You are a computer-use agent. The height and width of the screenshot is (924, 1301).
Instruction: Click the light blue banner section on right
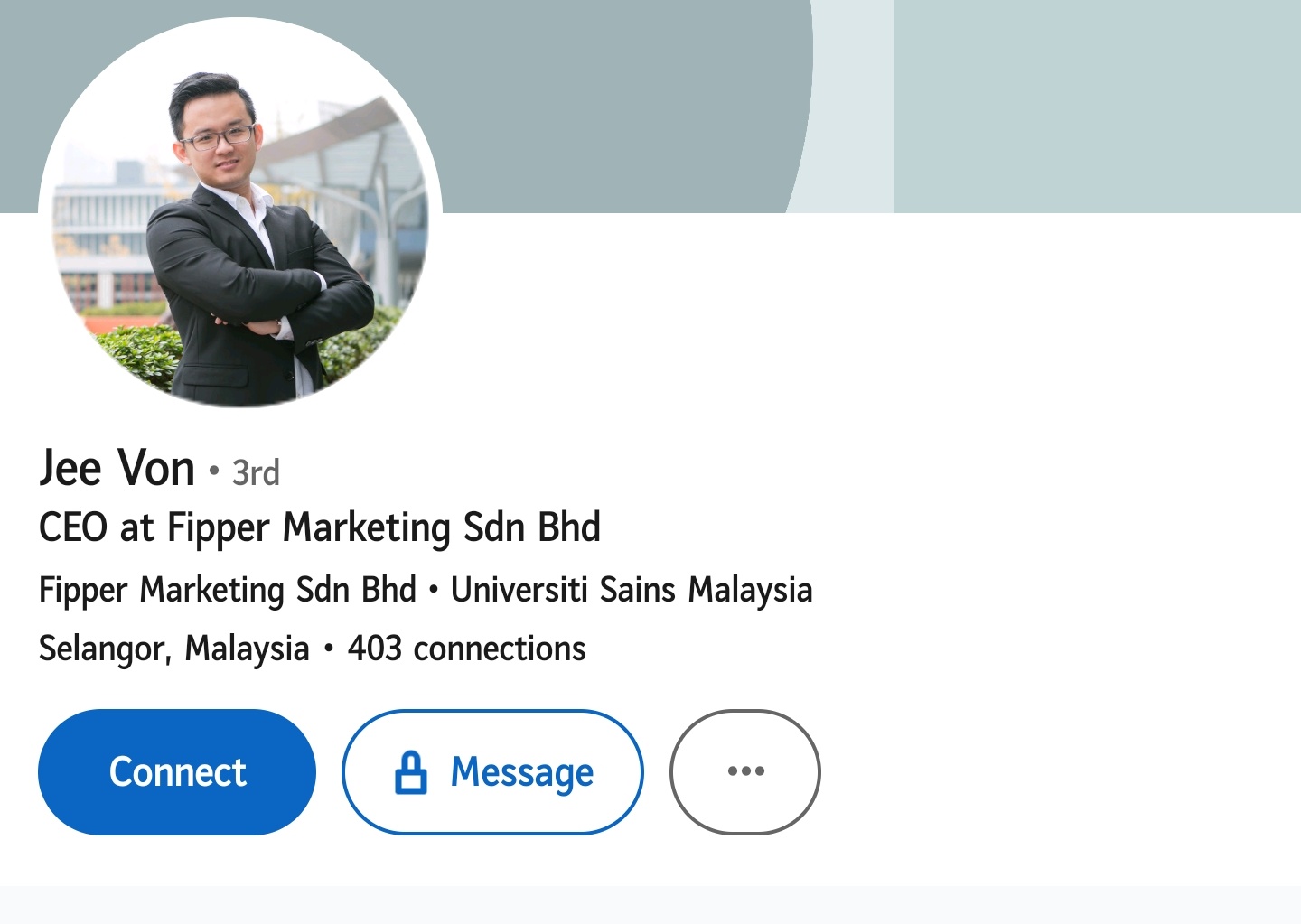[x=1097, y=107]
